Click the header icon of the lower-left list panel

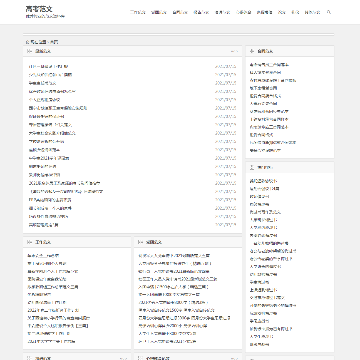(29, 242)
